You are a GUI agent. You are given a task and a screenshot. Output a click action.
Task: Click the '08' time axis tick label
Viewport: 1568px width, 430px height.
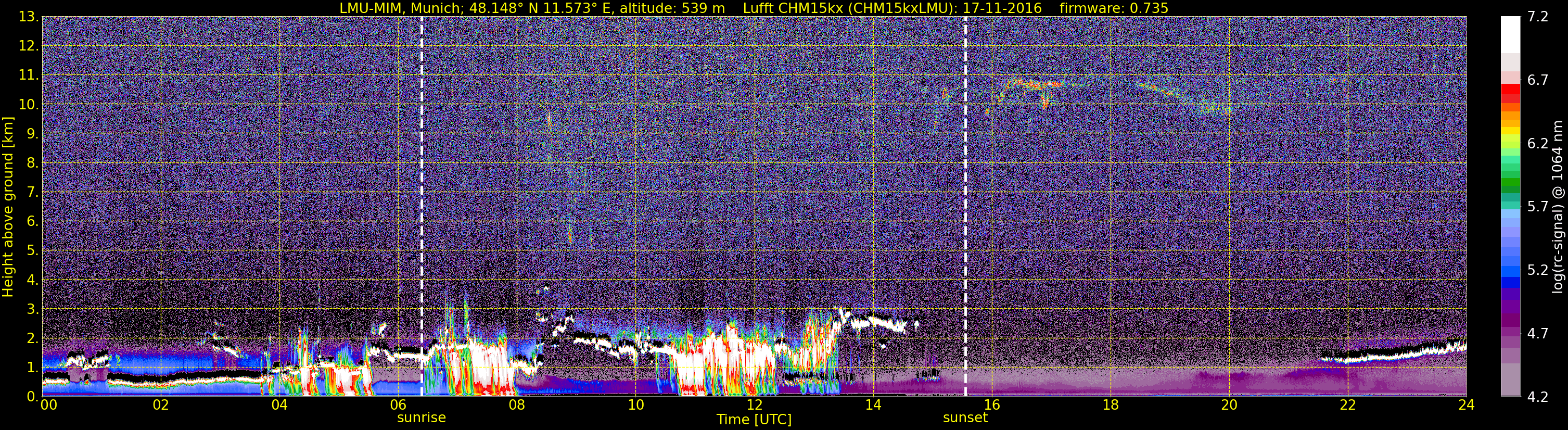[x=517, y=405]
